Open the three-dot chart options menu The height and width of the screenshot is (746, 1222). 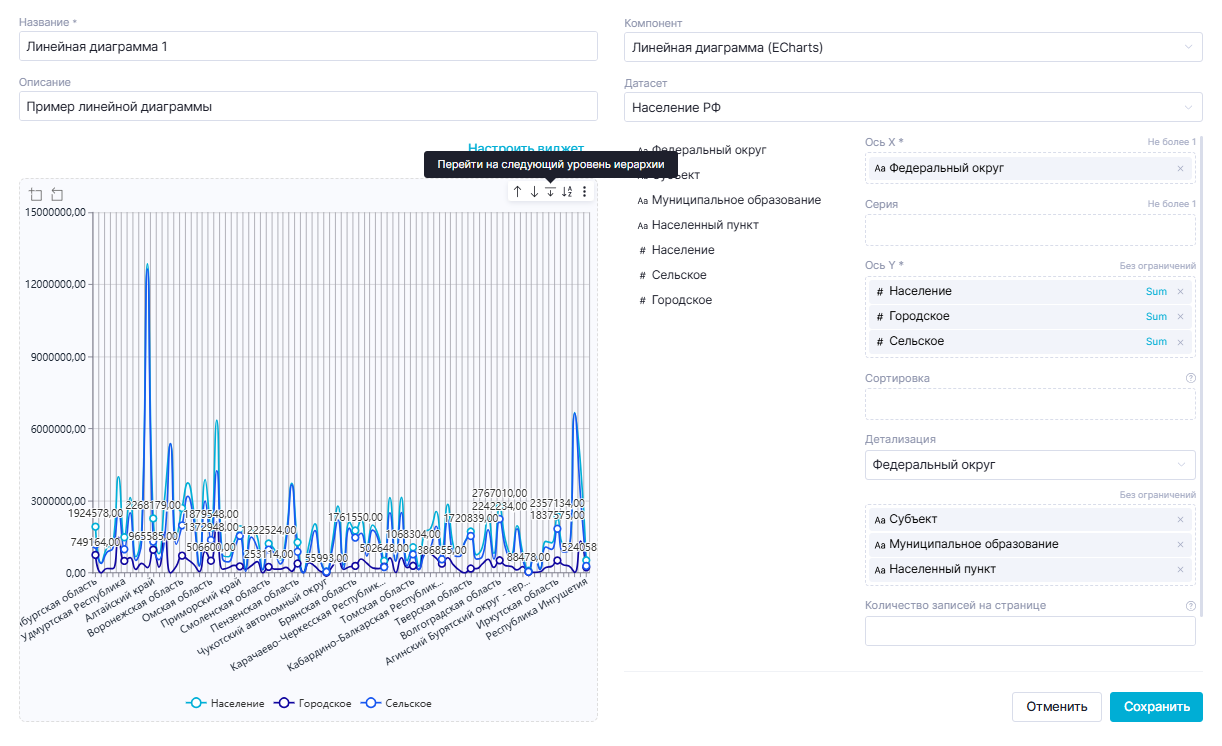pyautogui.click(x=584, y=191)
